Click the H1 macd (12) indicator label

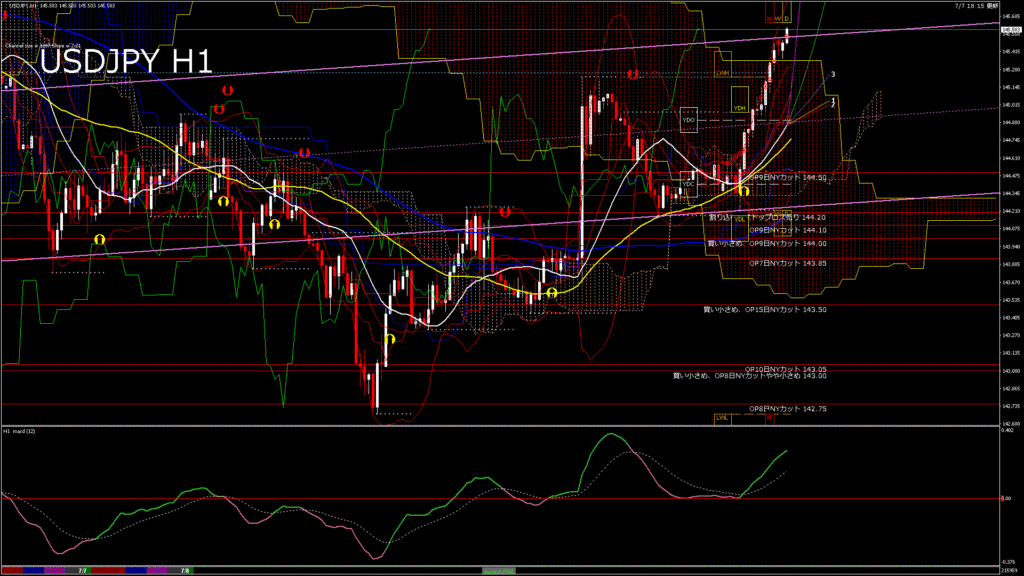coord(20,432)
